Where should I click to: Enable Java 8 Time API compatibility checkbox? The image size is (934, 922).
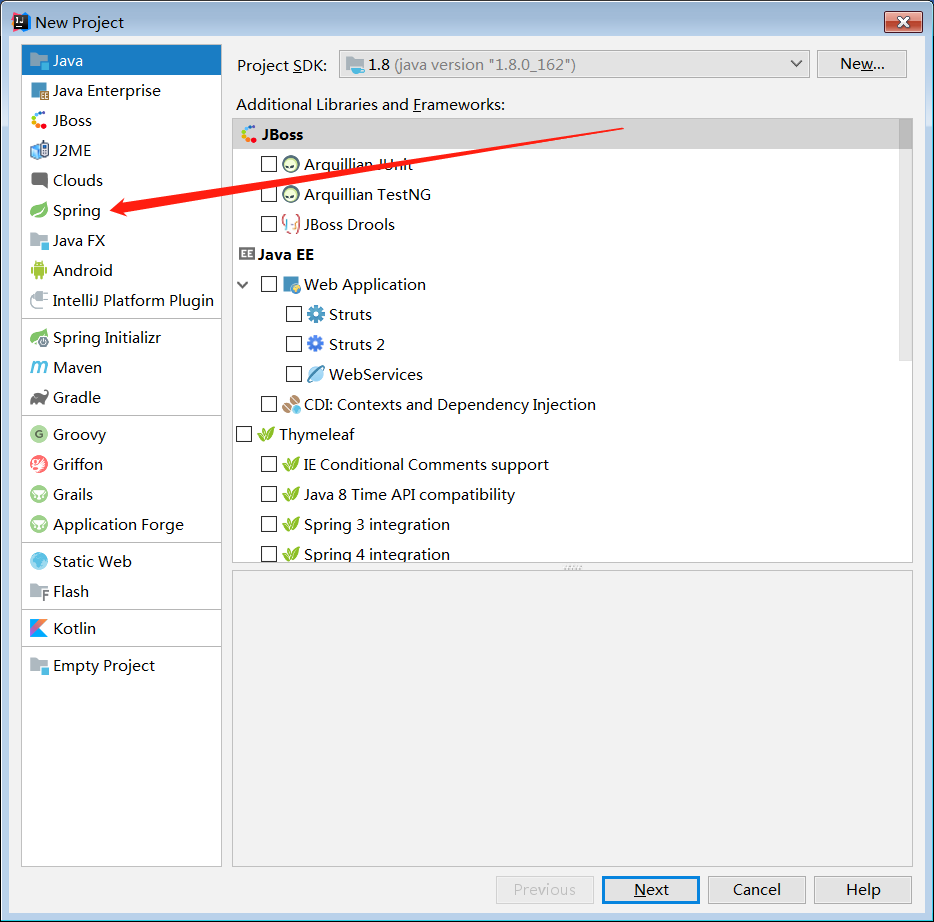click(269, 494)
